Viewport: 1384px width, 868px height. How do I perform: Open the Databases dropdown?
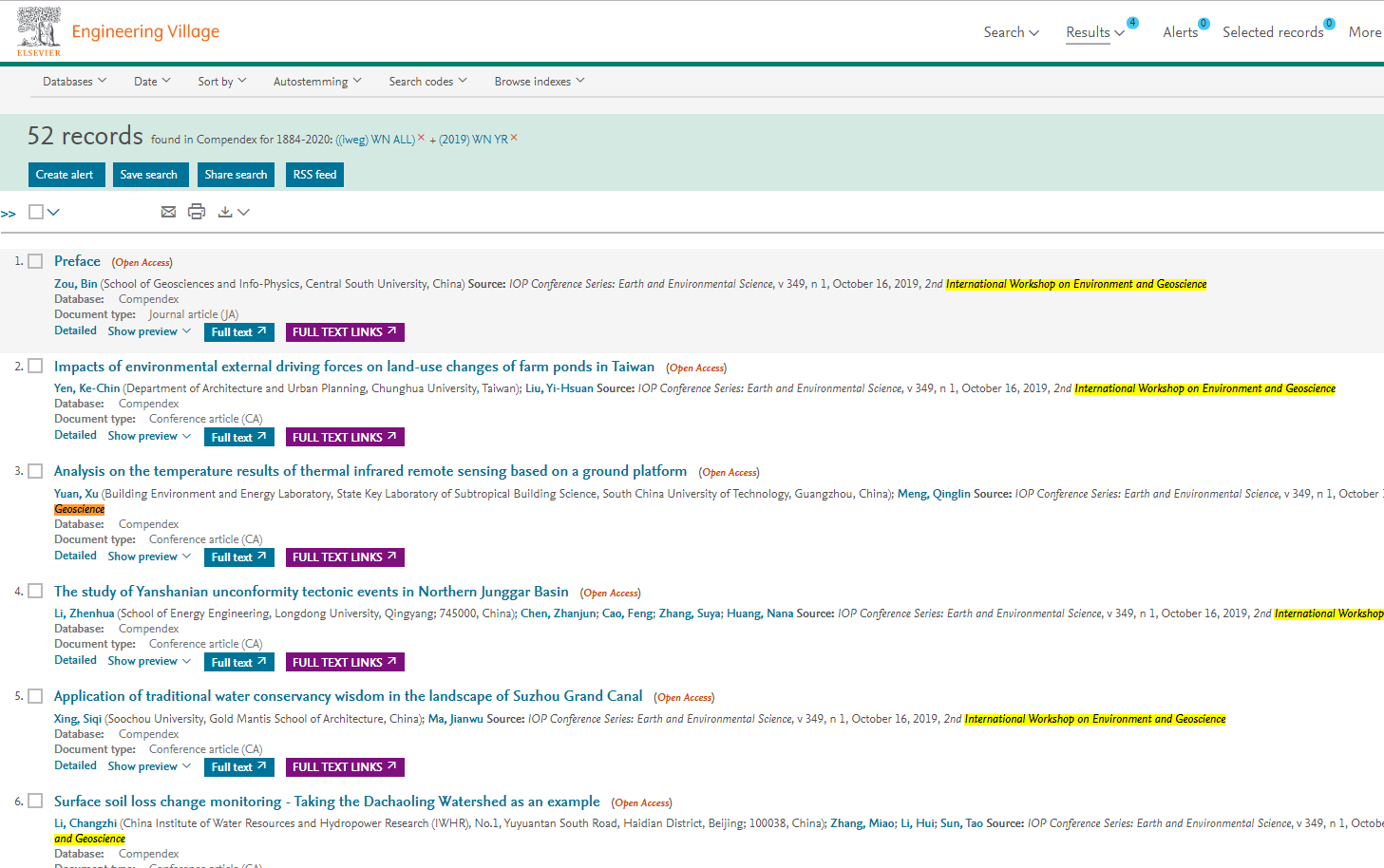pos(74,82)
